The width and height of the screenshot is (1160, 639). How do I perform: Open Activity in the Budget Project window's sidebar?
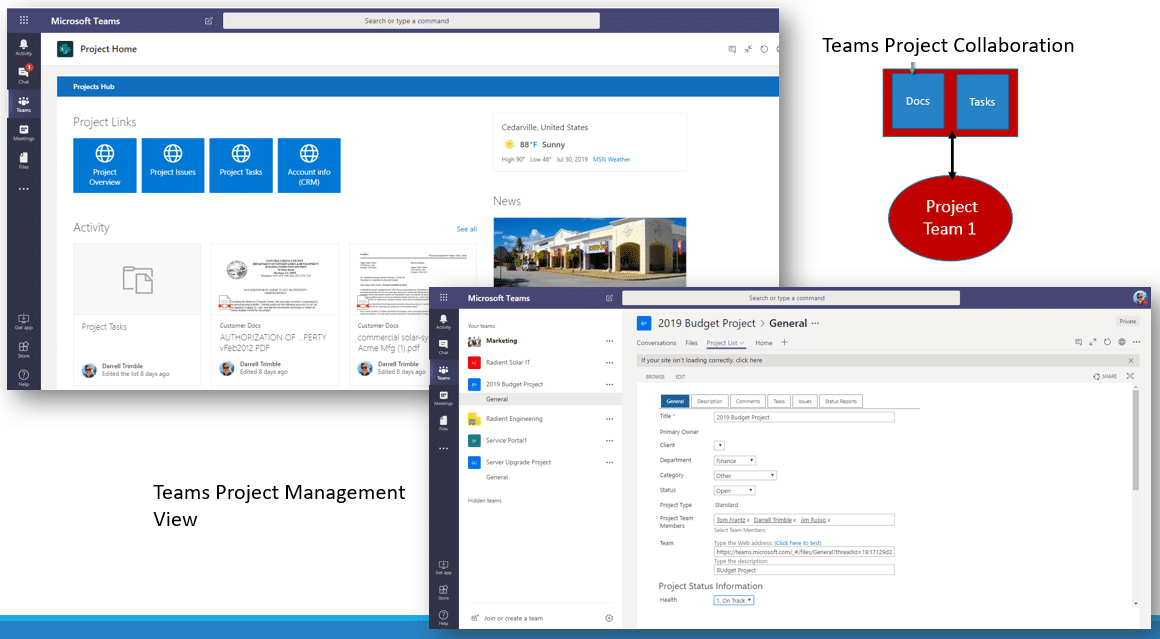click(443, 322)
